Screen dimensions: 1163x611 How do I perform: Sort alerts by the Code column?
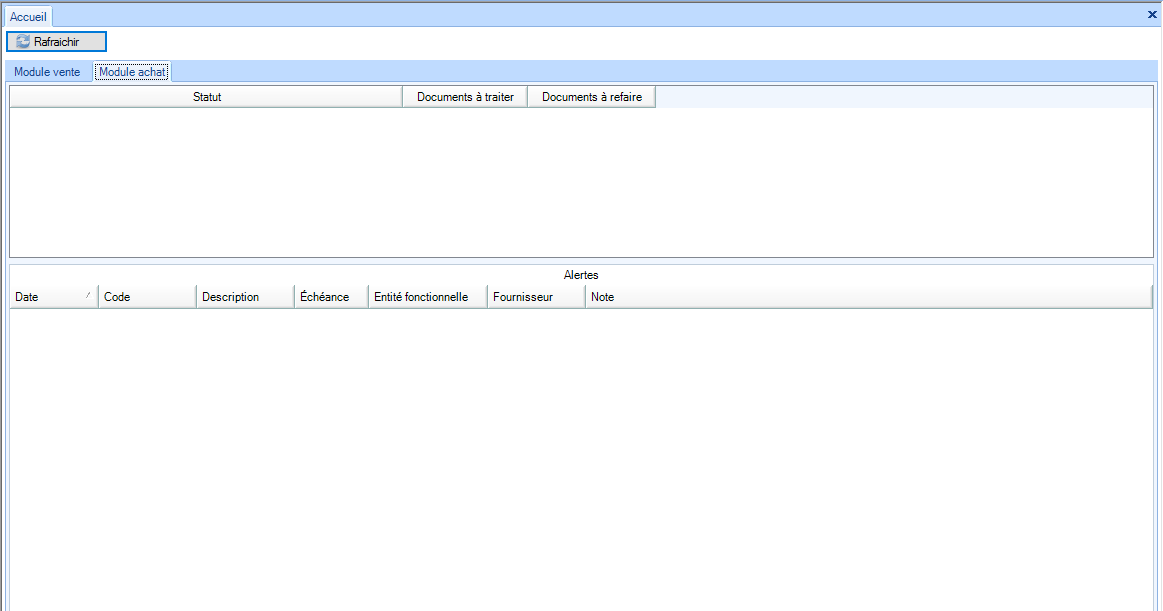(x=146, y=297)
